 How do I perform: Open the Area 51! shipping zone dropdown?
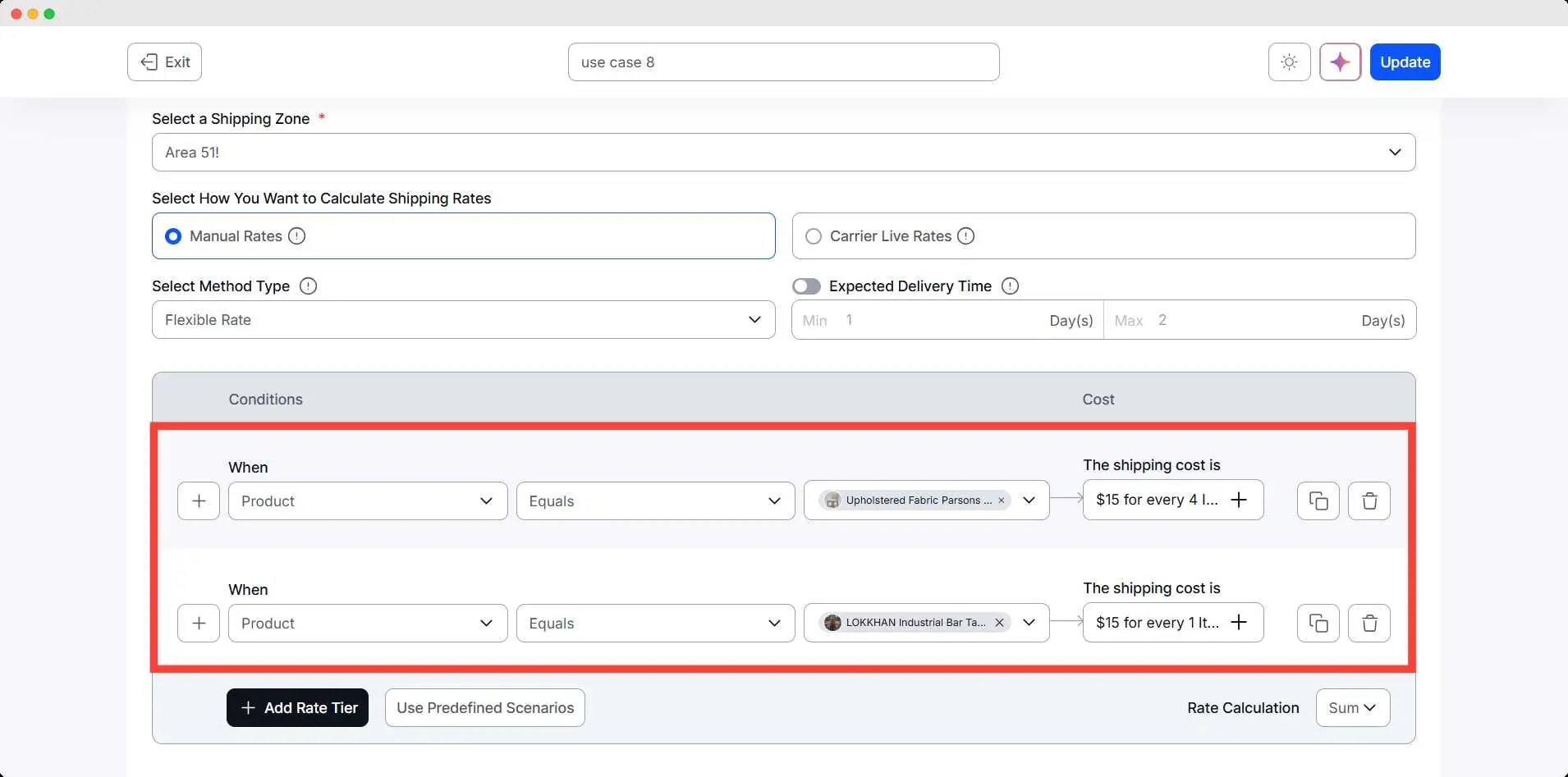click(x=783, y=153)
